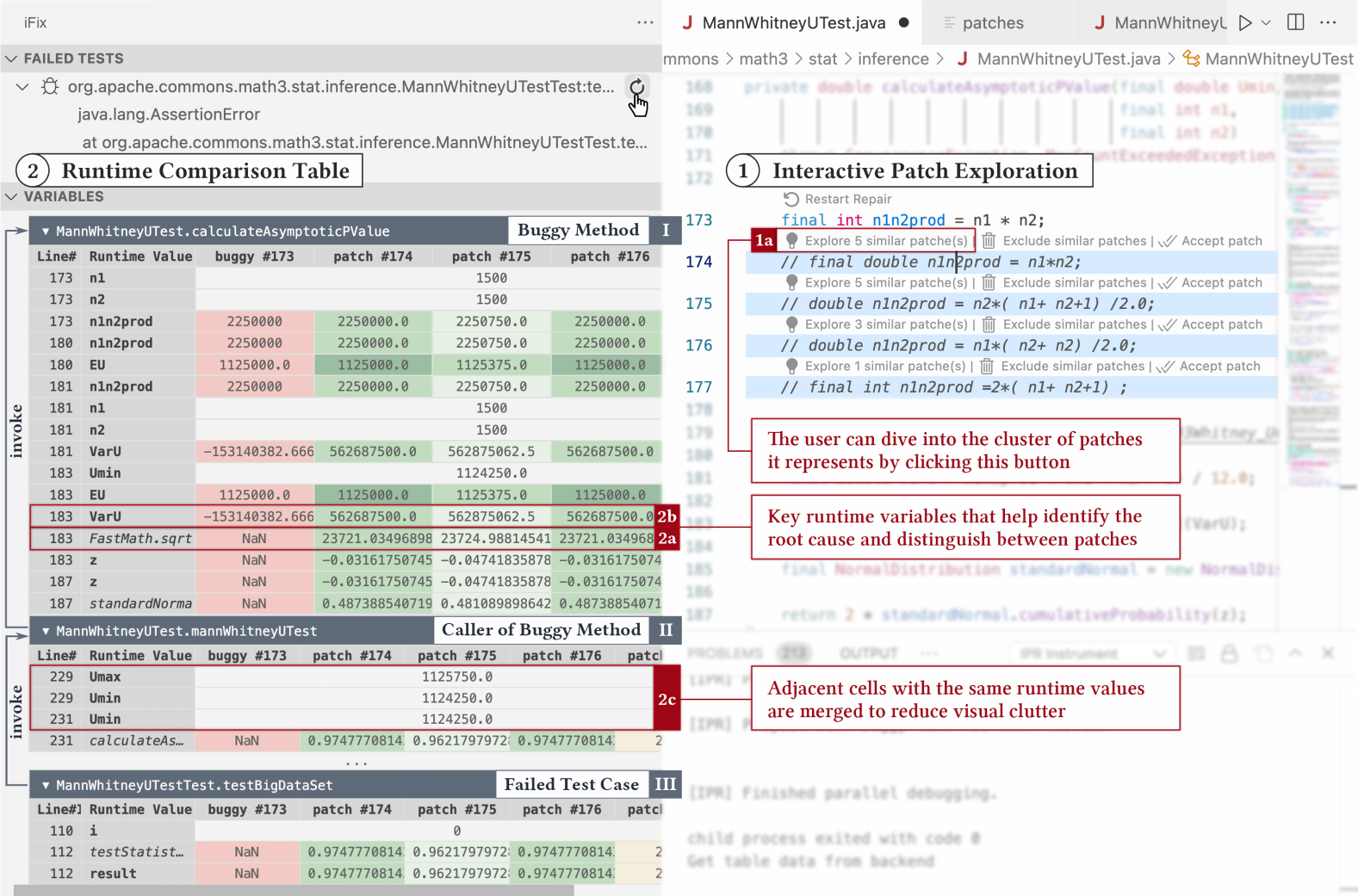This screenshot has width=1358, height=896.
Task: Collapse the calculateAsymptoticPValue table
Action: pyautogui.click(x=45, y=232)
